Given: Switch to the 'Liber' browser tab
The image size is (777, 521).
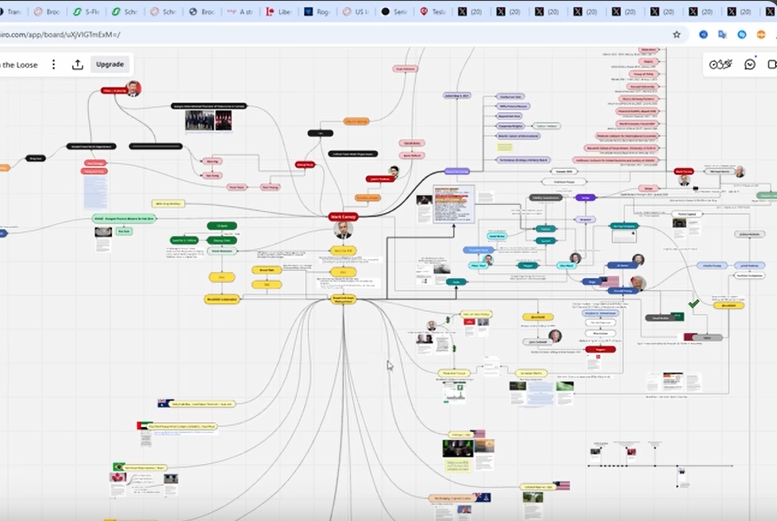Looking at the screenshot, I should click(x=278, y=11).
